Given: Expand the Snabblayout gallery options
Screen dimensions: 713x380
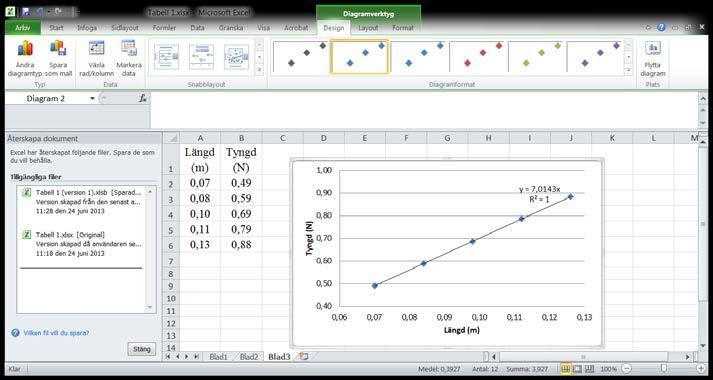Looking at the screenshot, I should click(259, 70).
